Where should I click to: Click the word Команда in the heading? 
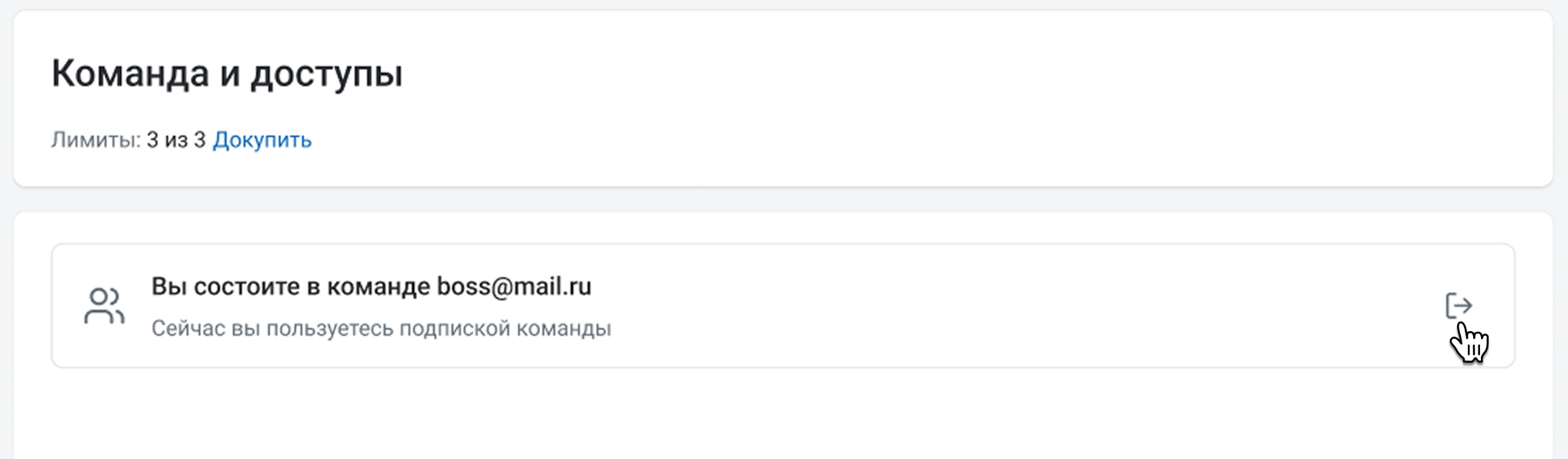coord(130,74)
